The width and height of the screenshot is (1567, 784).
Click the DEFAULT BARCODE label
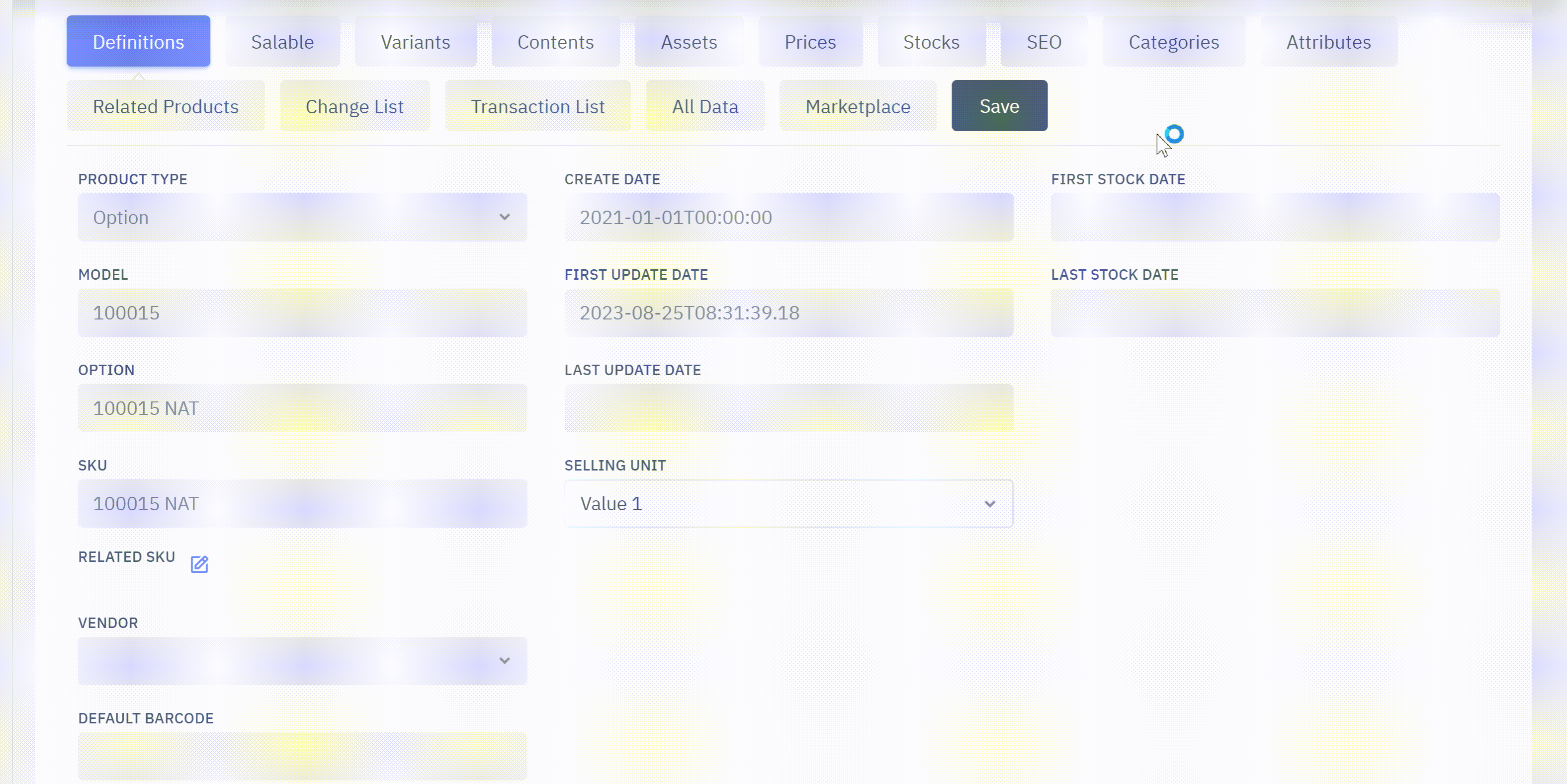coord(146,718)
